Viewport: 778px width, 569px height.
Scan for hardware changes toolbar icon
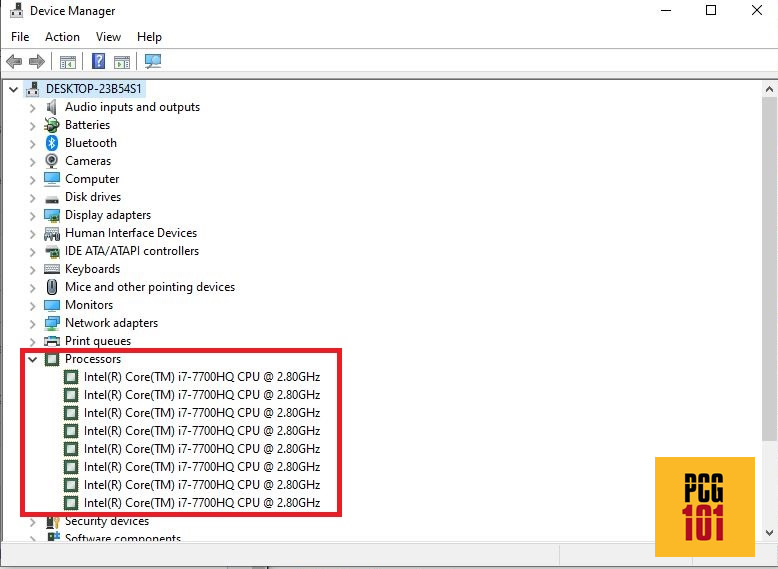coord(153,61)
